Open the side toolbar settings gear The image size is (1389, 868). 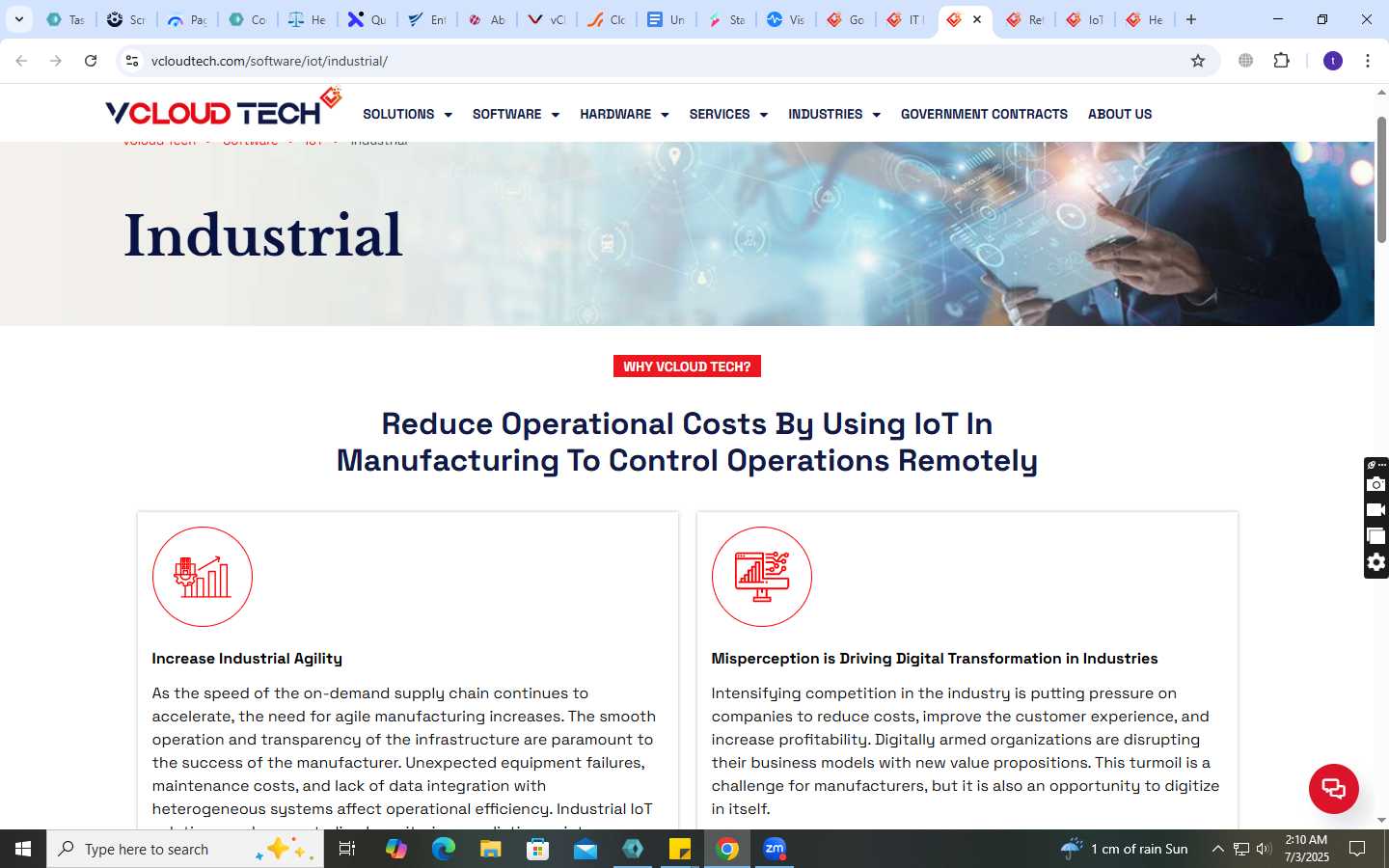(1376, 562)
